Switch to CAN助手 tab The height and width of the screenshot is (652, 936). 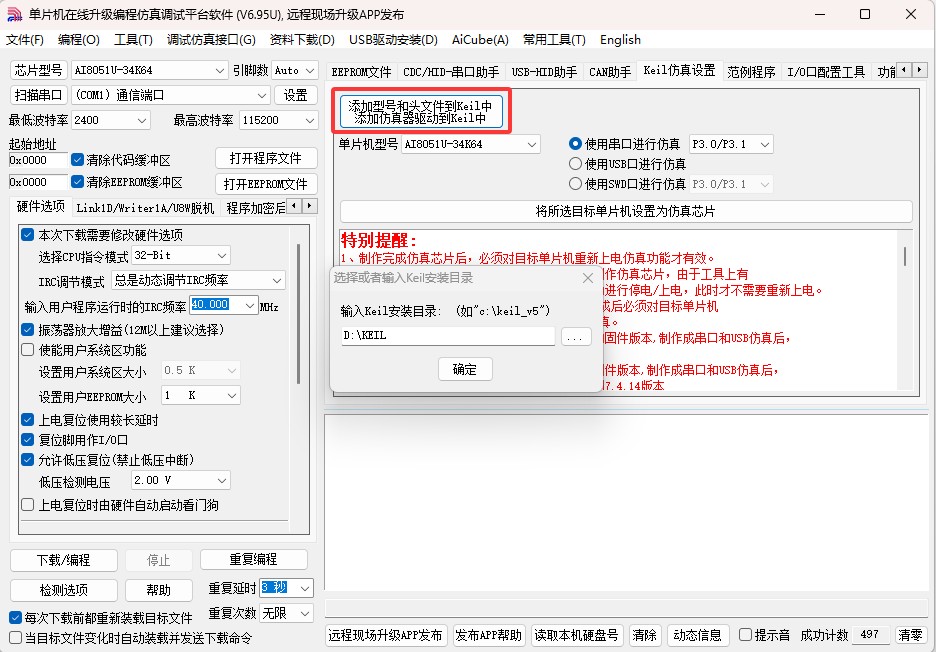coord(609,72)
